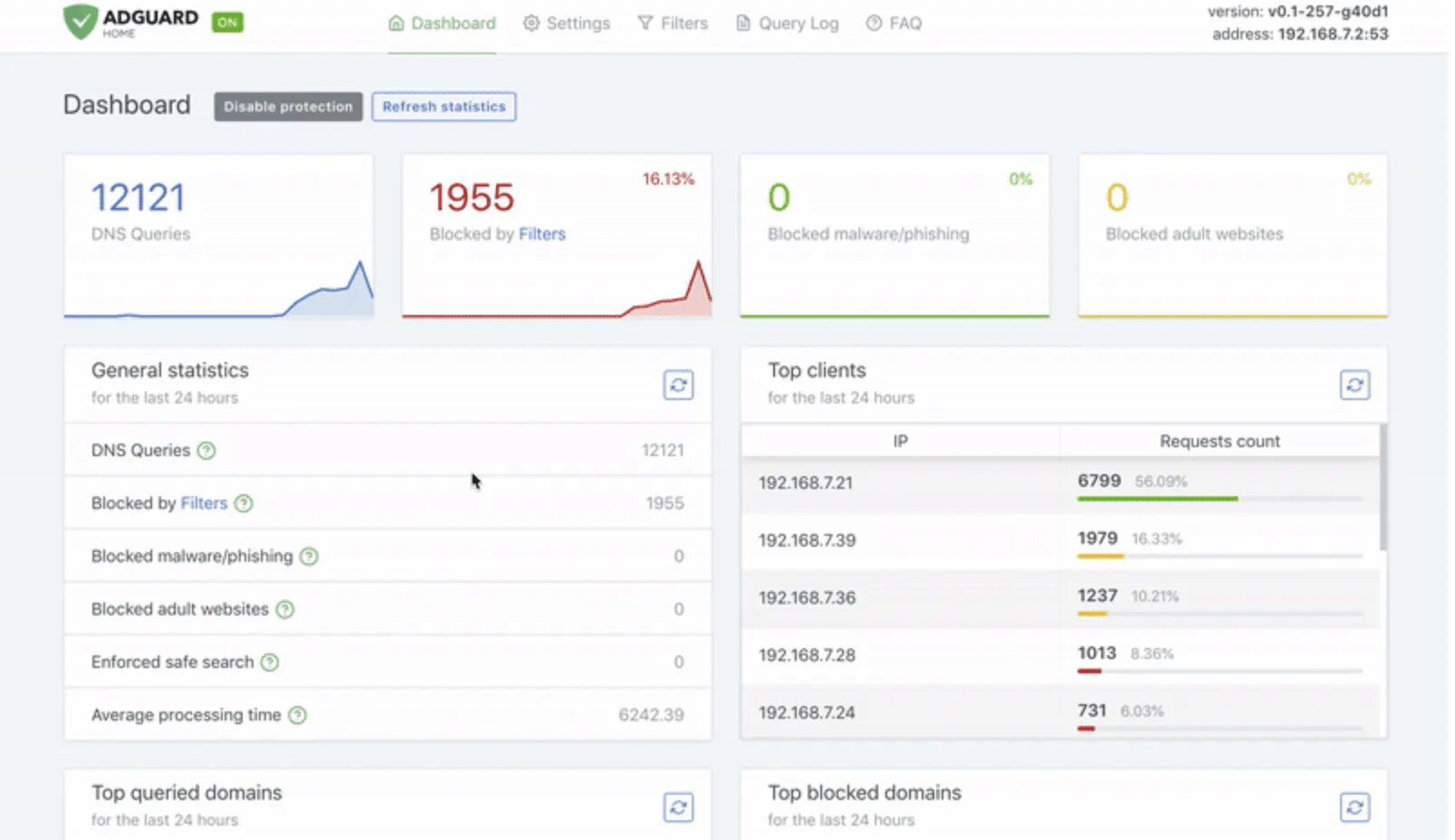Click the 6242.39 average processing time value
The image size is (1455, 840).
click(x=651, y=715)
